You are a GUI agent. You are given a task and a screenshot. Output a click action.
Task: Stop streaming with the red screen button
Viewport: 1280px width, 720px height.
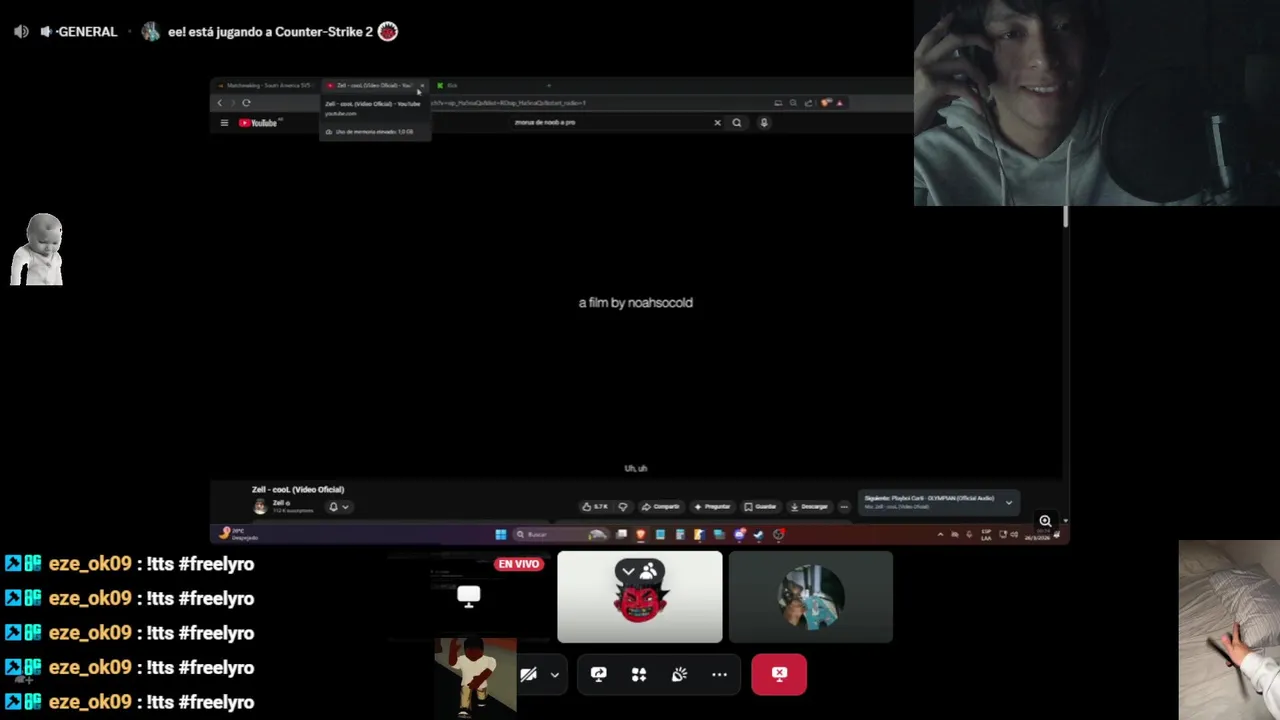coord(779,674)
